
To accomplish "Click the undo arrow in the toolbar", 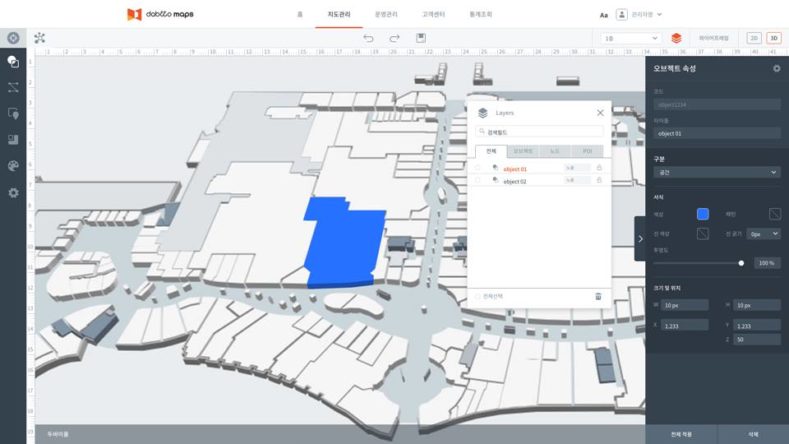I will [368, 38].
